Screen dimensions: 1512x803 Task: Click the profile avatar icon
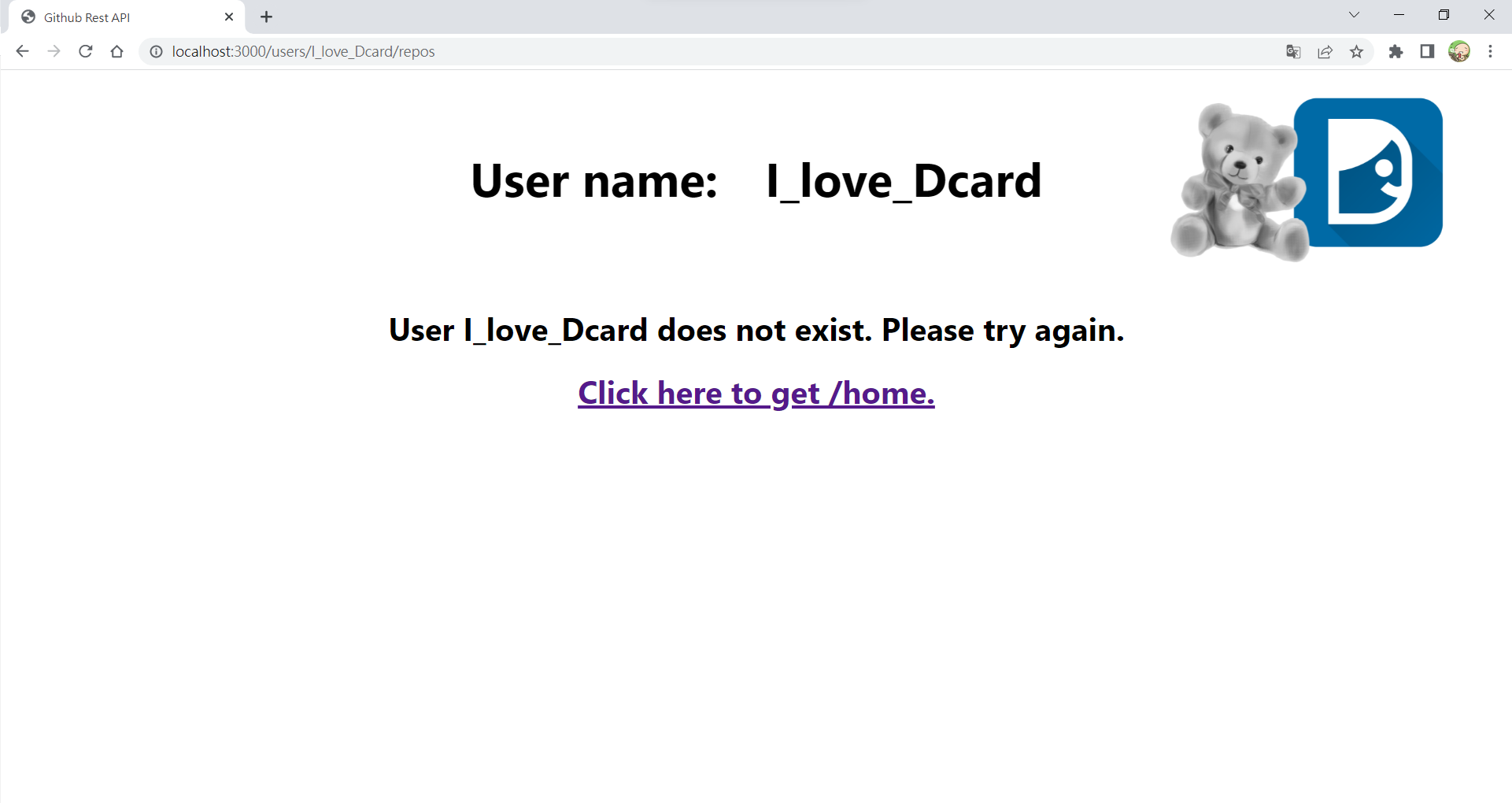point(1460,51)
